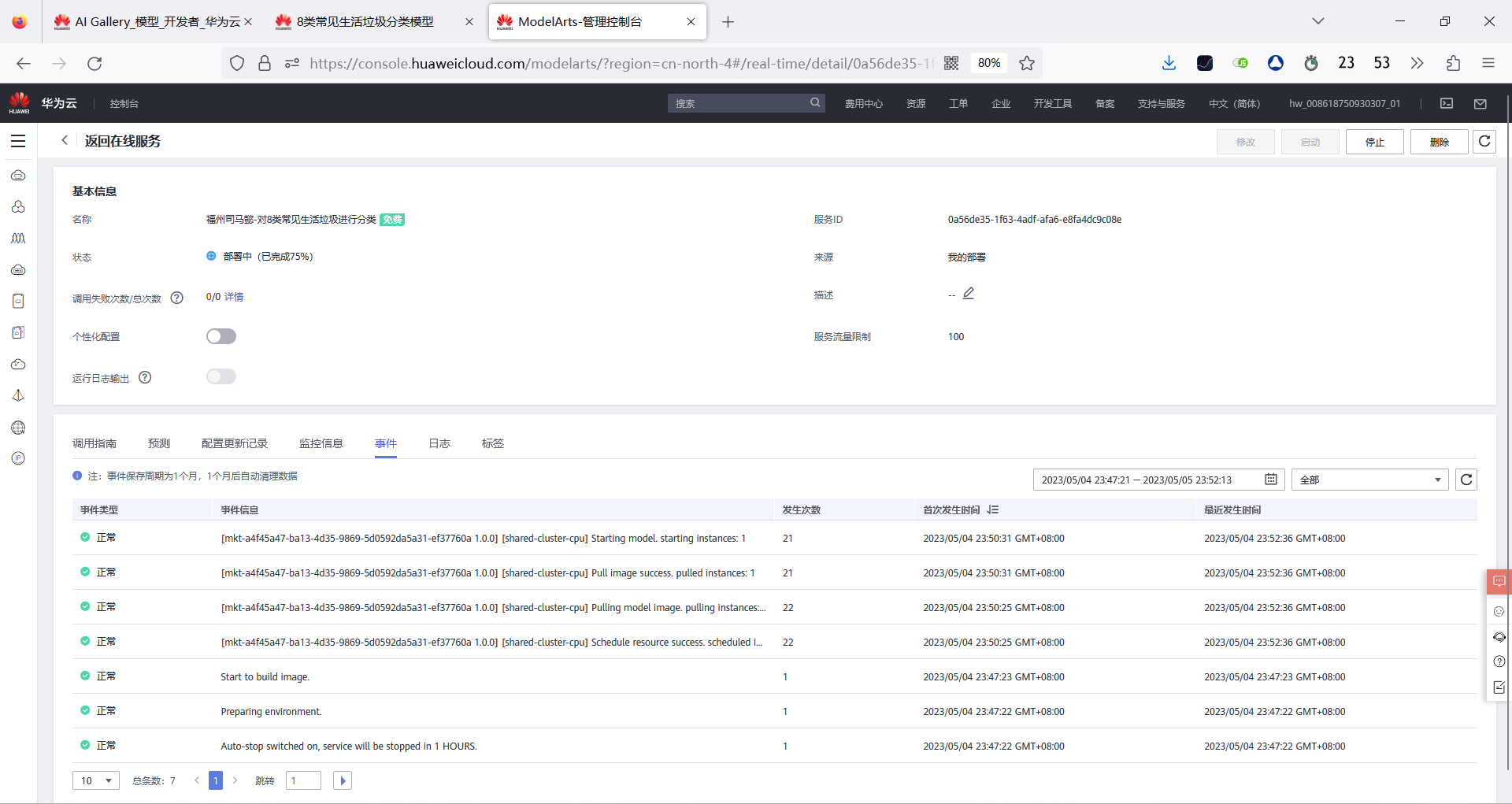Click 控制台 link in the header
The width and height of the screenshot is (1512, 804).
click(x=124, y=103)
